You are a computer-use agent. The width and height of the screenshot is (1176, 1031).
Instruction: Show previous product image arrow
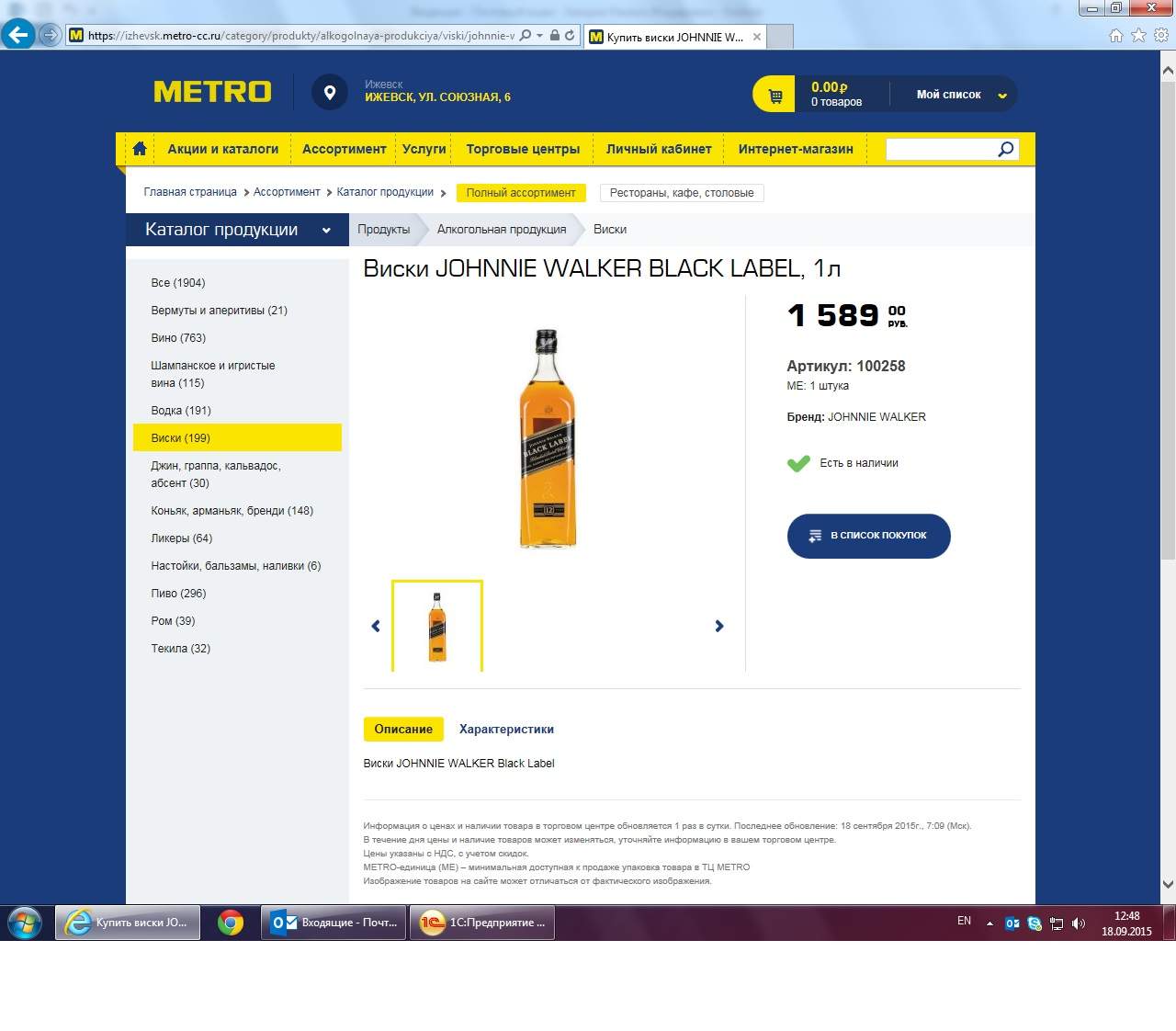(x=375, y=626)
